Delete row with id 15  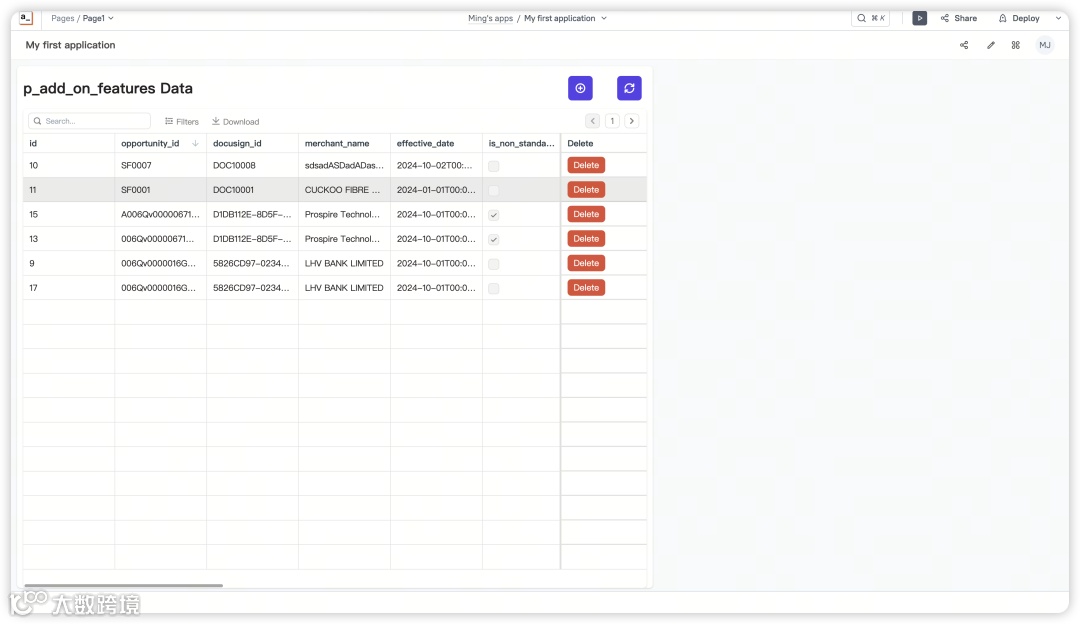click(586, 214)
